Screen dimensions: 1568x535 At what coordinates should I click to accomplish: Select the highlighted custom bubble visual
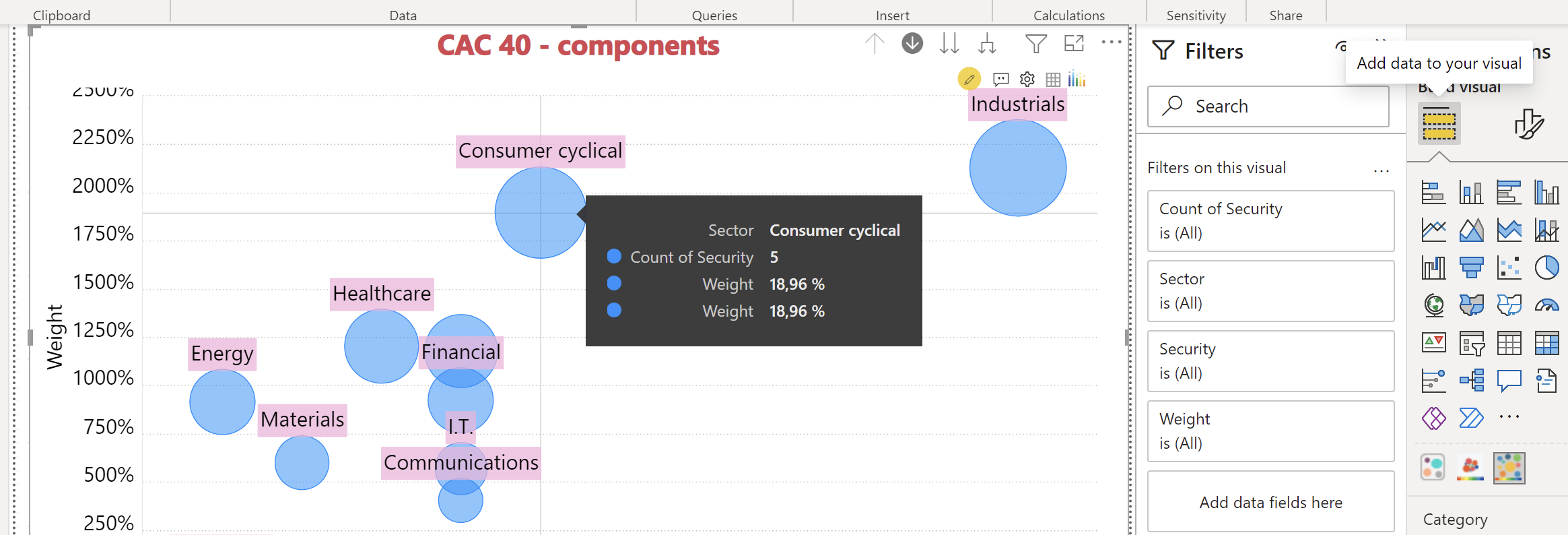tap(1509, 468)
